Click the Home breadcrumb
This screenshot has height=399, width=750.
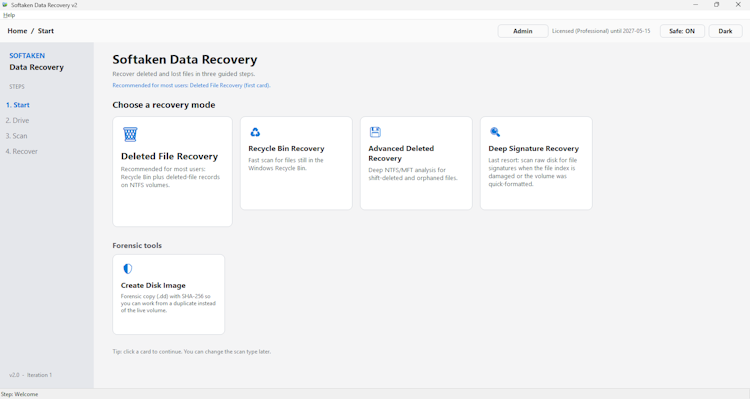pos(17,31)
